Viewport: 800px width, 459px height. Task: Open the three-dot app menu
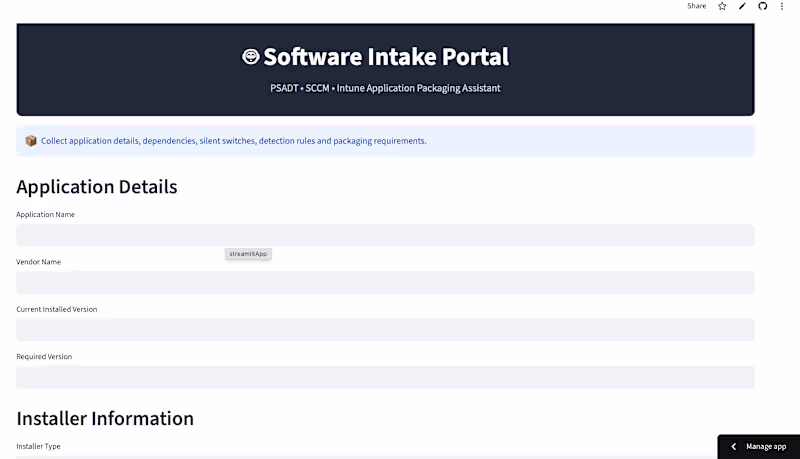click(x=782, y=6)
